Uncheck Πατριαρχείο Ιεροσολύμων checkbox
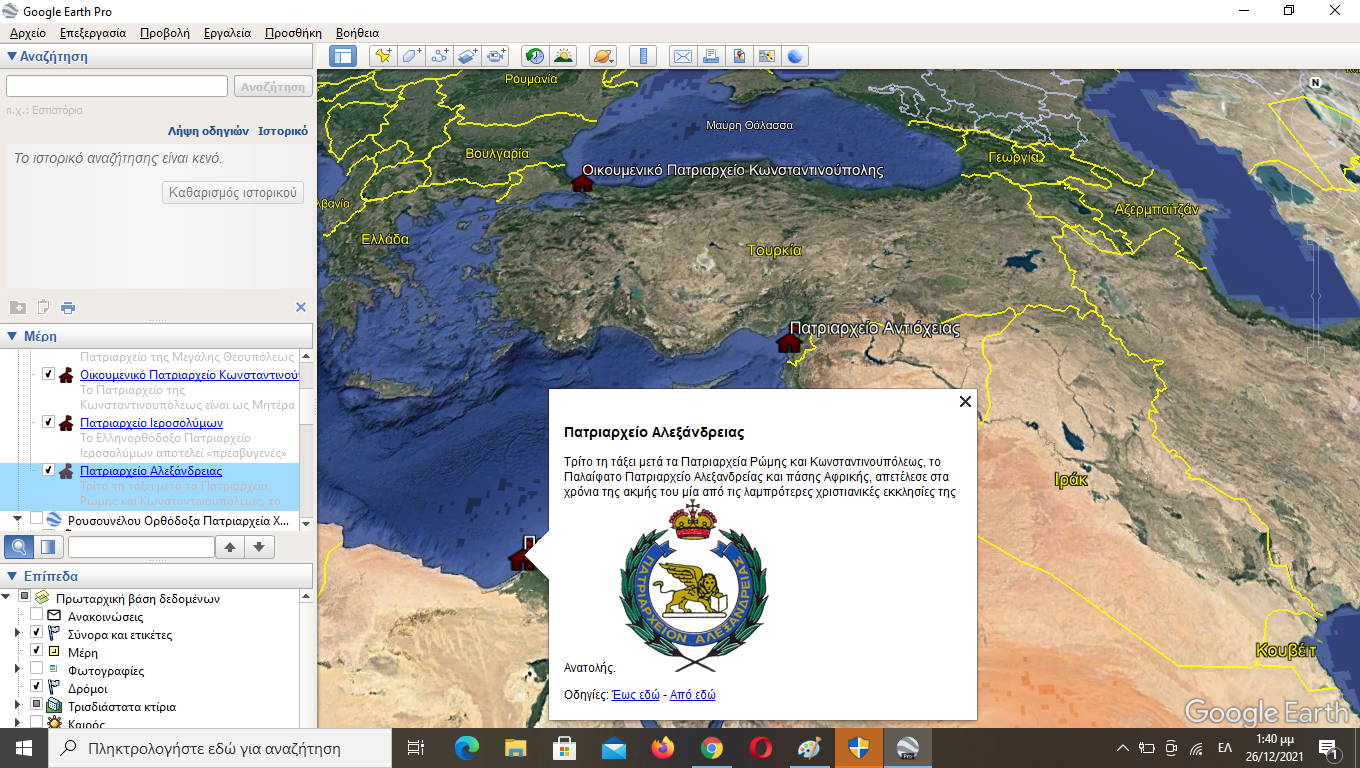 point(48,422)
